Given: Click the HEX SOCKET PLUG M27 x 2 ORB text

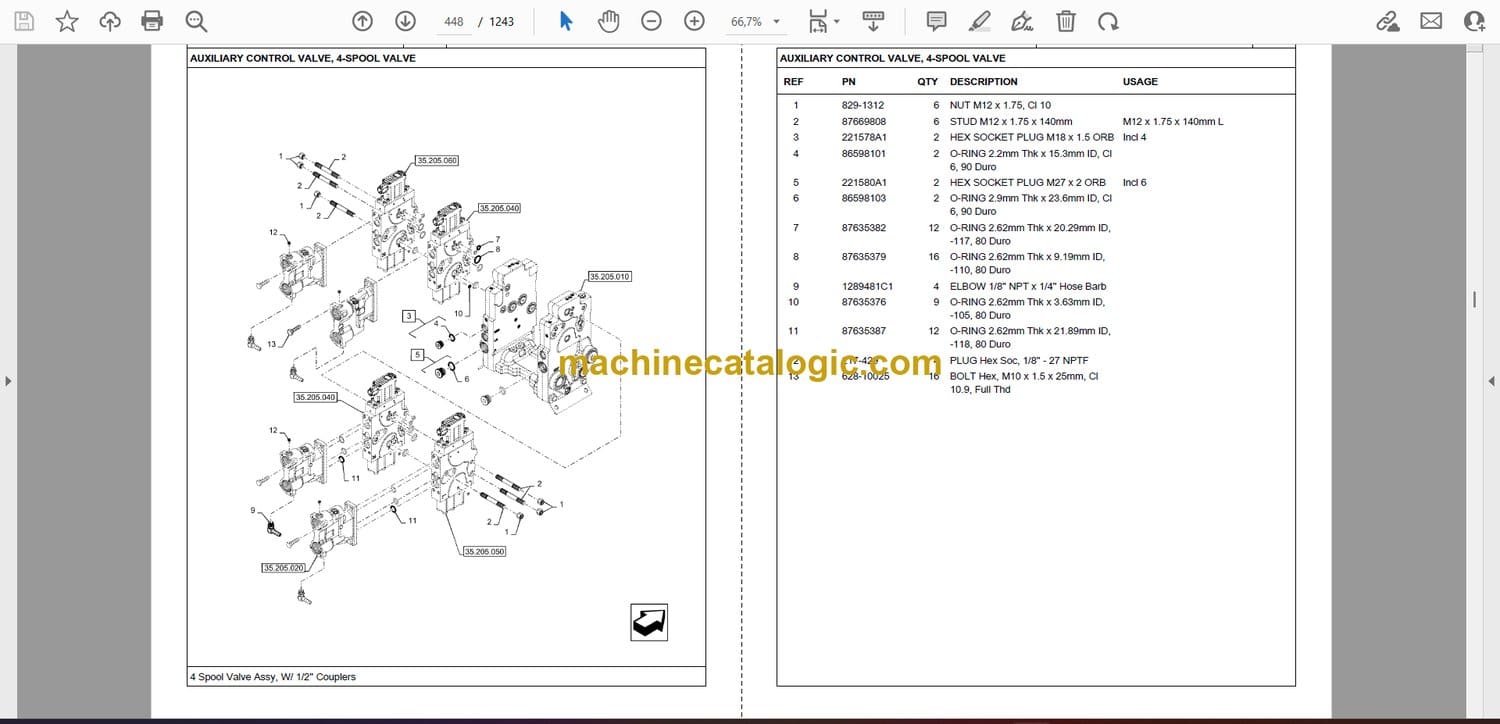Looking at the screenshot, I should [1028, 183].
